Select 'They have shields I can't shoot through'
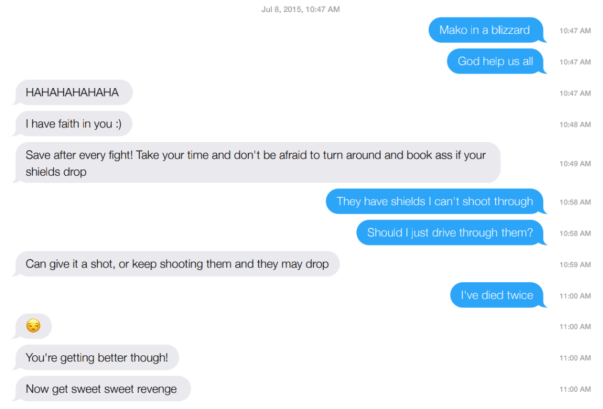The image size is (603, 409). coord(436,201)
